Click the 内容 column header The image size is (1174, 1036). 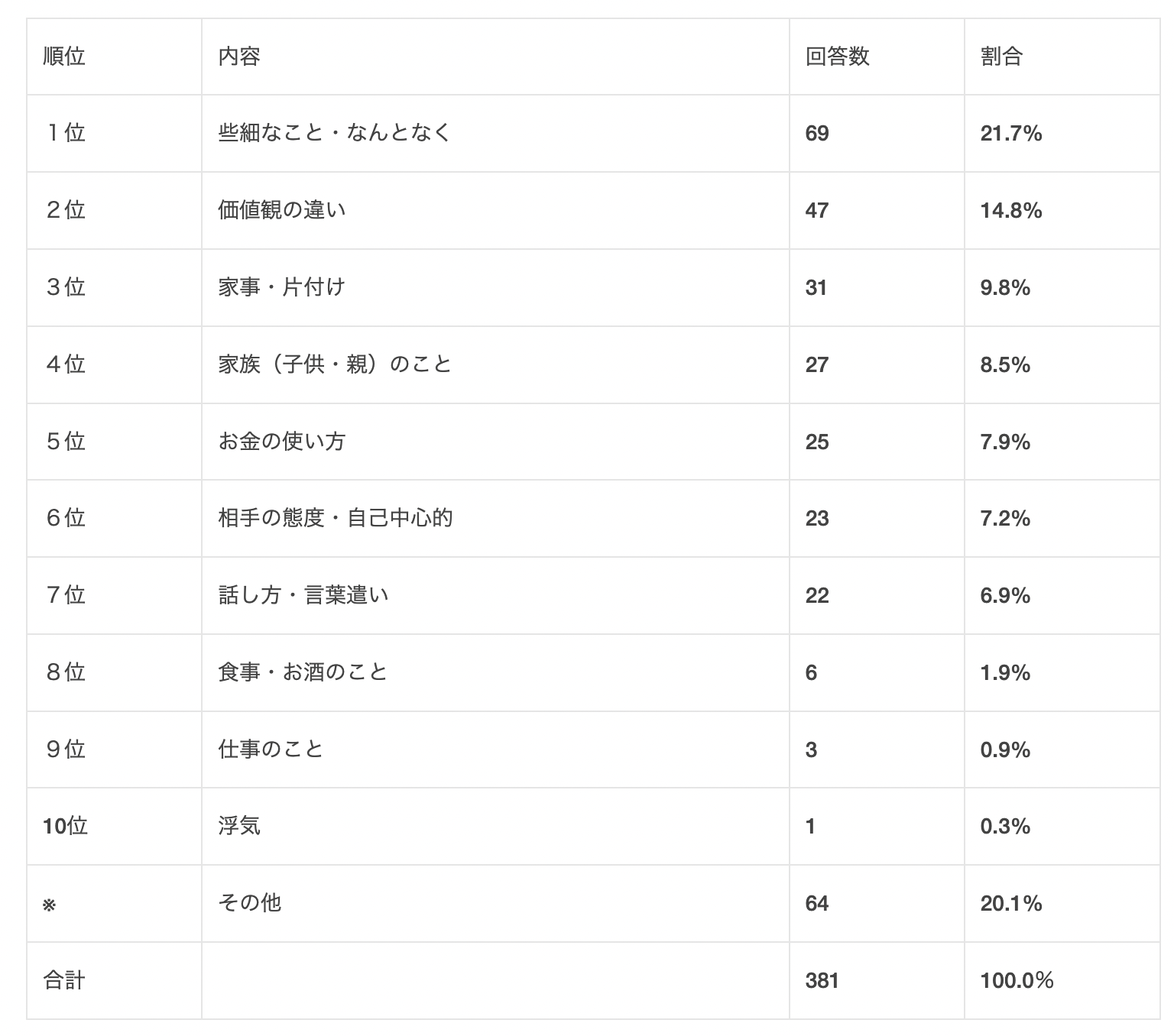239,57
